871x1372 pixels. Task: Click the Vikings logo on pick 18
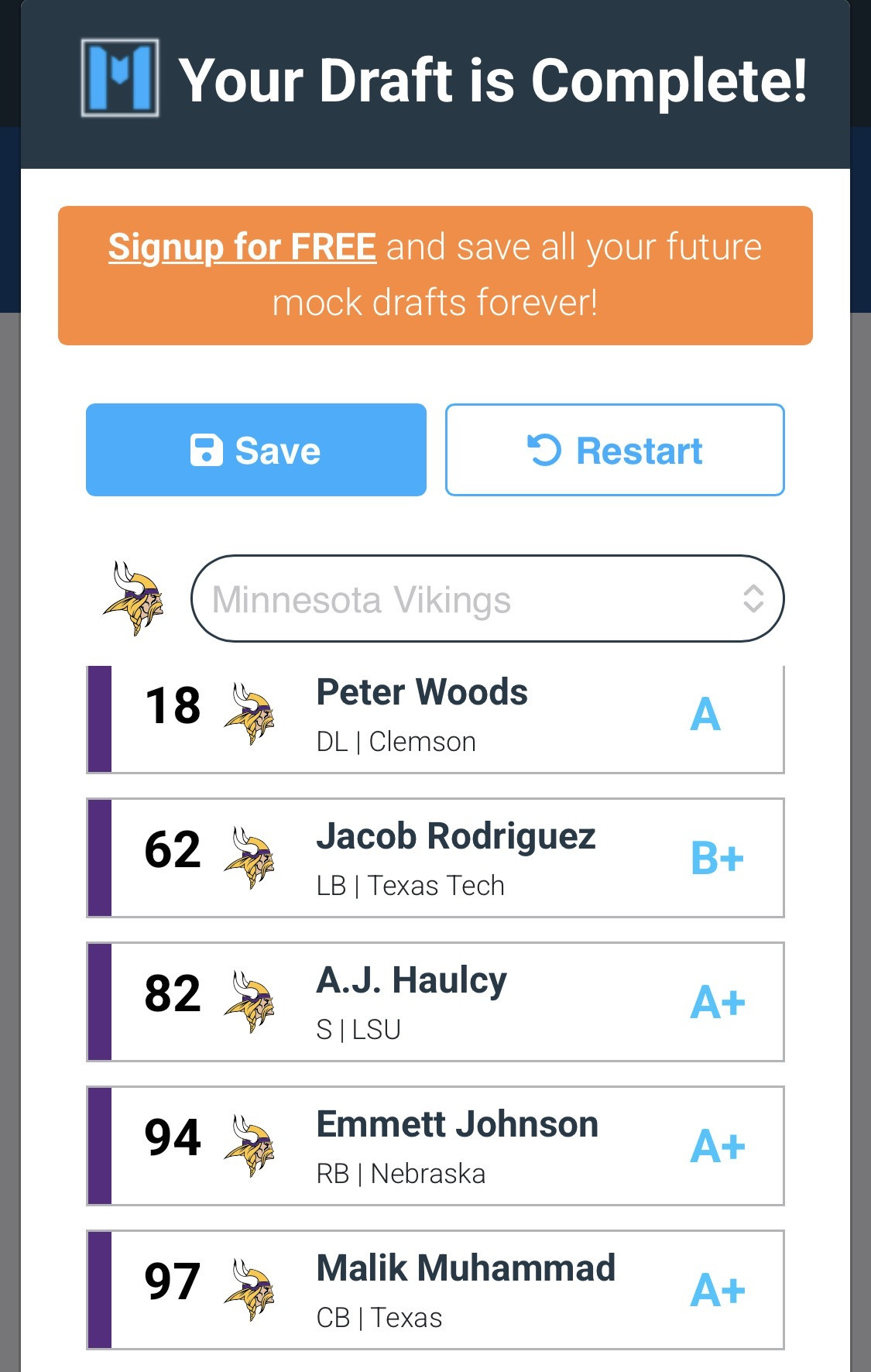[x=249, y=714]
